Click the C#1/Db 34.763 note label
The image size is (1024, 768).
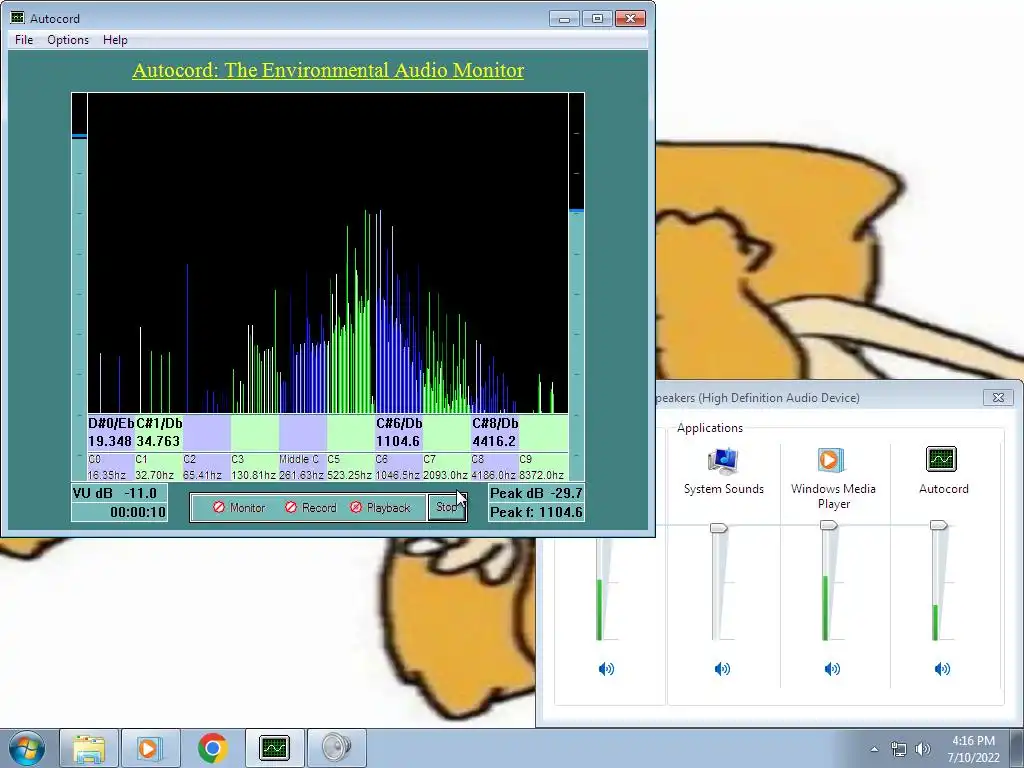pyautogui.click(x=159, y=432)
